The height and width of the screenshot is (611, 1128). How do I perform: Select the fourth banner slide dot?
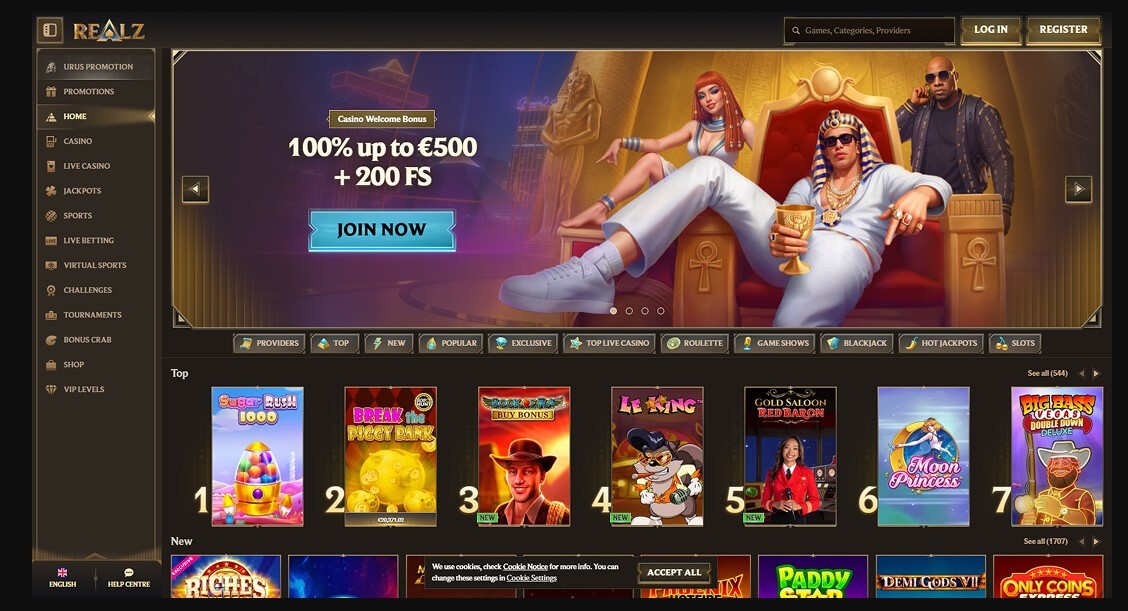[x=660, y=311]
